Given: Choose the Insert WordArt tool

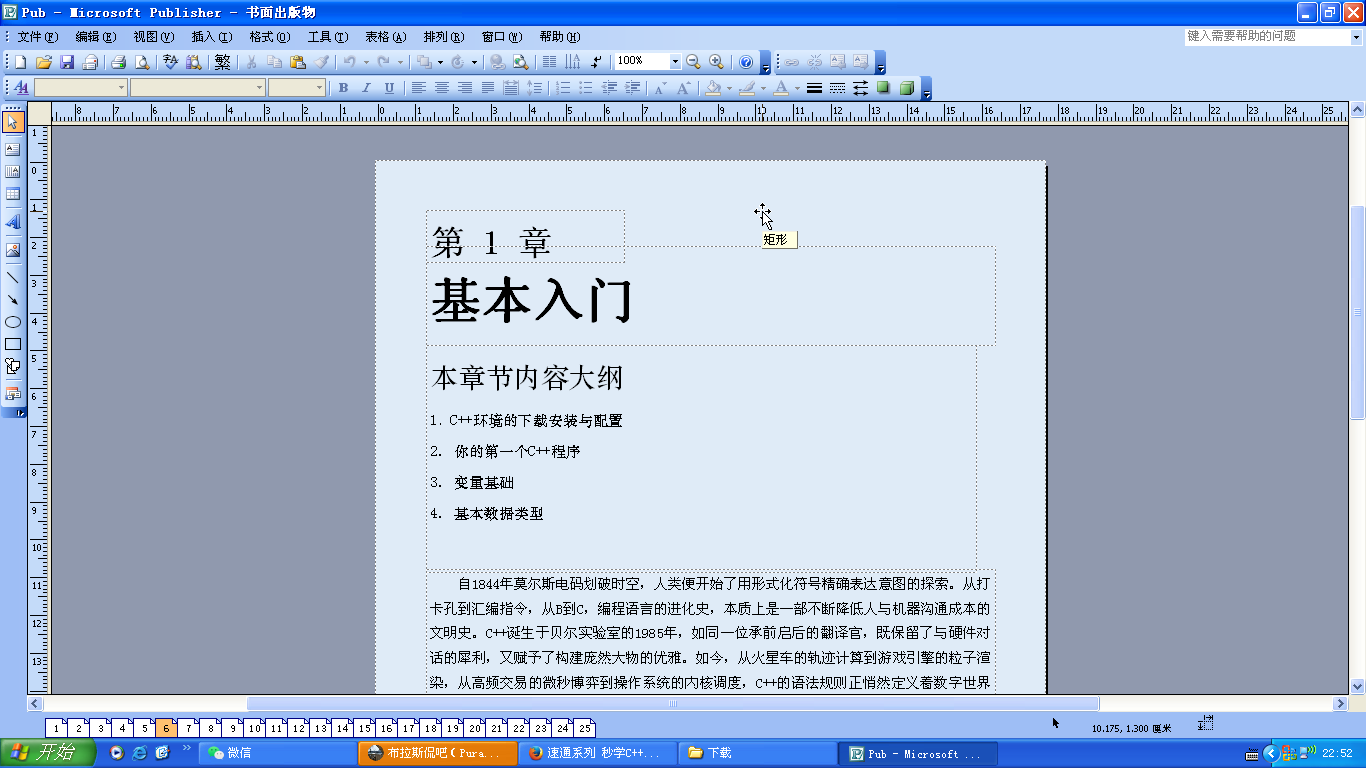Looking at the screenshot, I should 13,221.
